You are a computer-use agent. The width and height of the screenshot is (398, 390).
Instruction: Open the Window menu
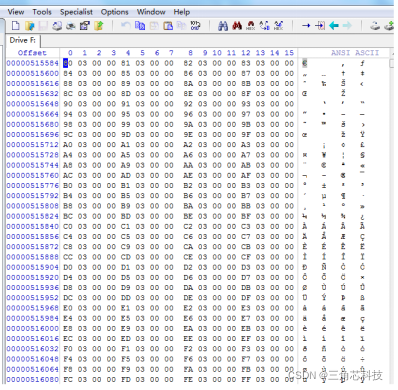pos(151,12)
